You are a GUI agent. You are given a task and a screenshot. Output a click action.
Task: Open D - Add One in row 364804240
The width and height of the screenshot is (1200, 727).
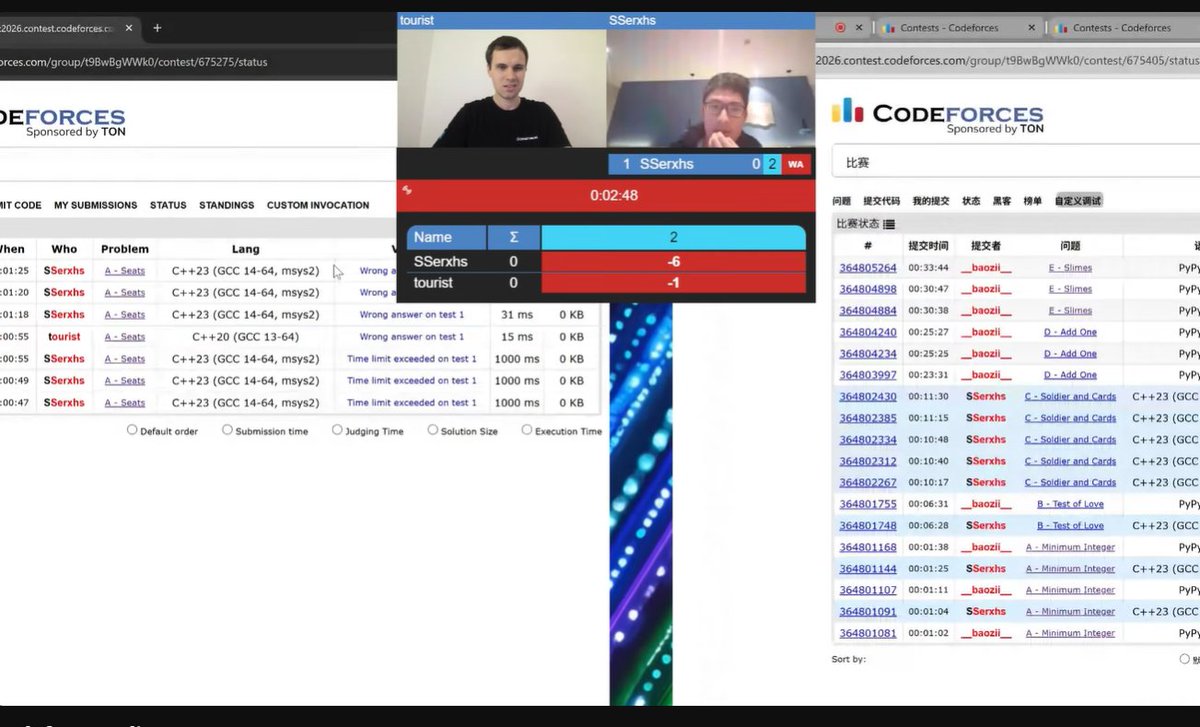(x=1070, y=332)
